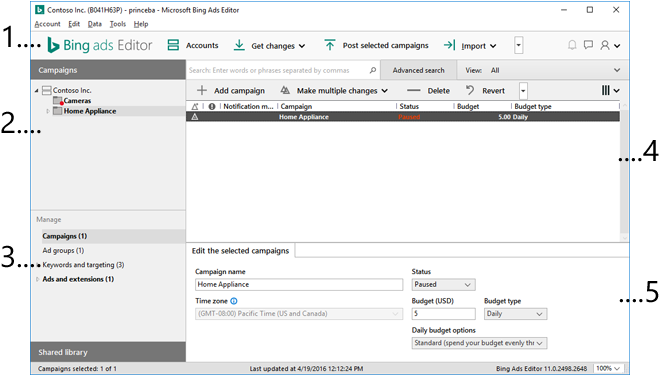This screenshot has width=659, height=375.
Task: Click Last updated status text
Action: tap(306, 369)
